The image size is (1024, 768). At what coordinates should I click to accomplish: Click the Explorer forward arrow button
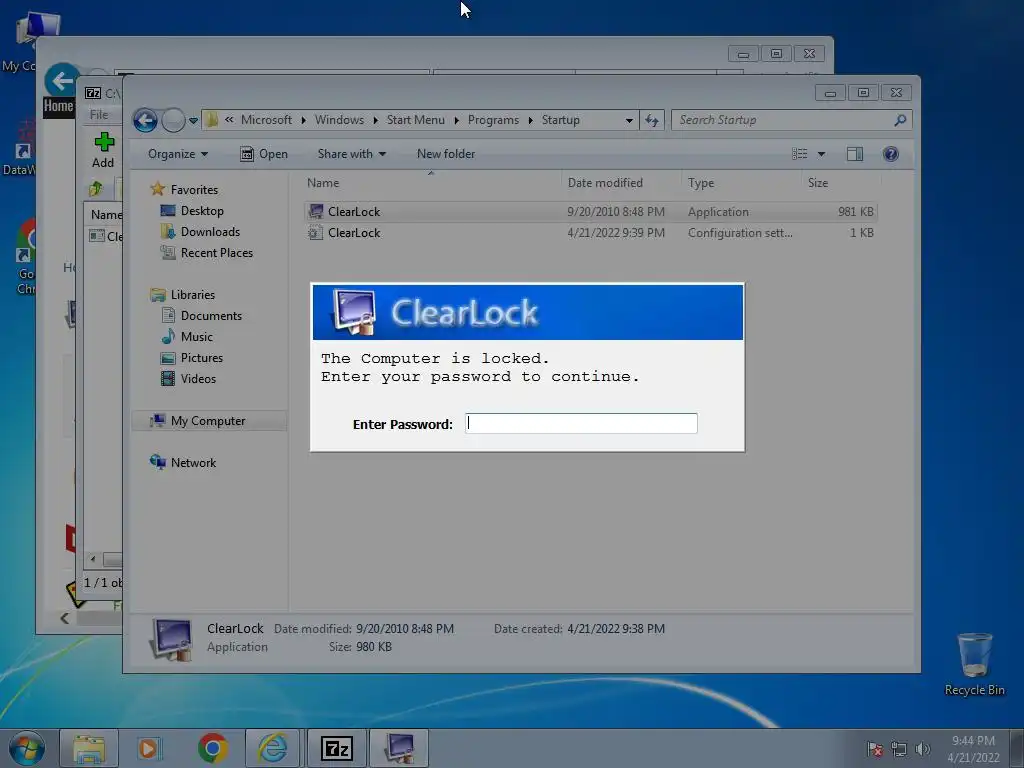click(x=173, y=120)
